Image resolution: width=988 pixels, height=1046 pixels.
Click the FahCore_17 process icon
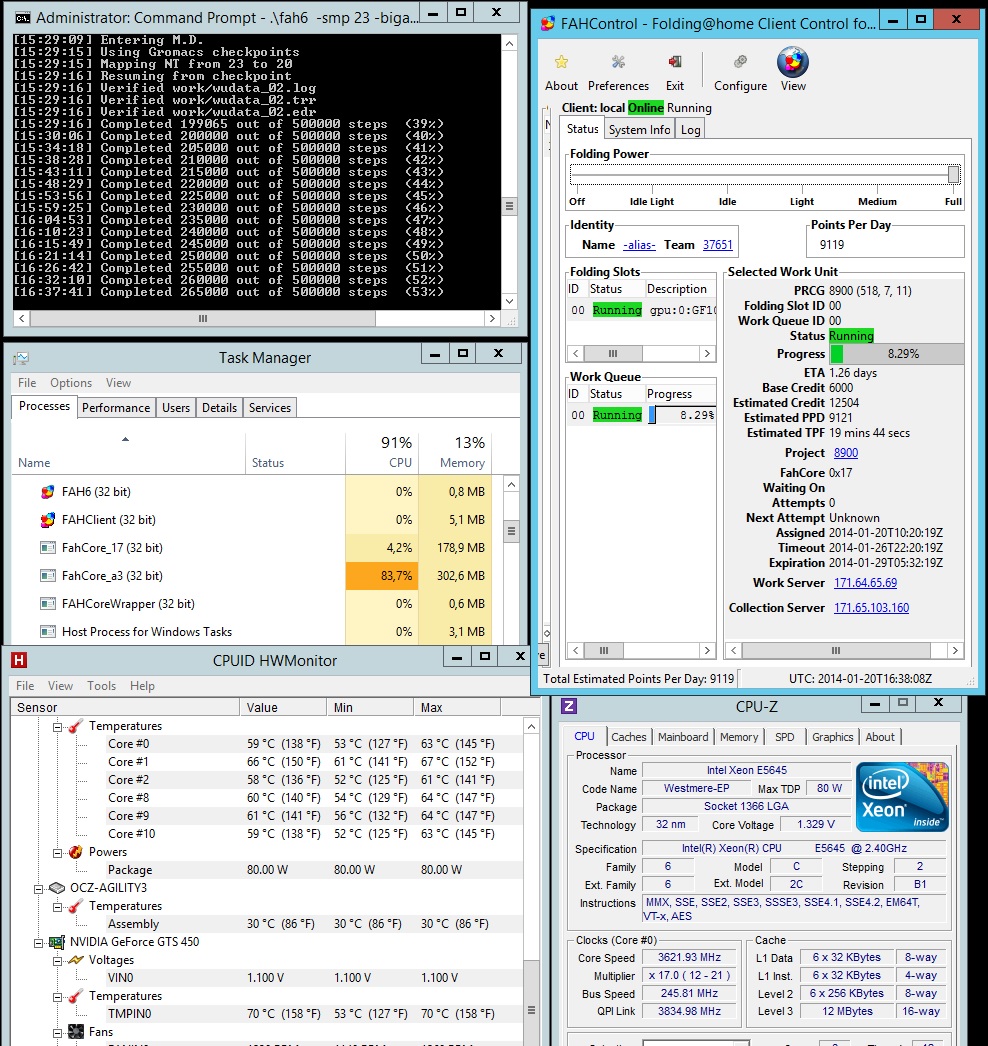coord(47,548)
